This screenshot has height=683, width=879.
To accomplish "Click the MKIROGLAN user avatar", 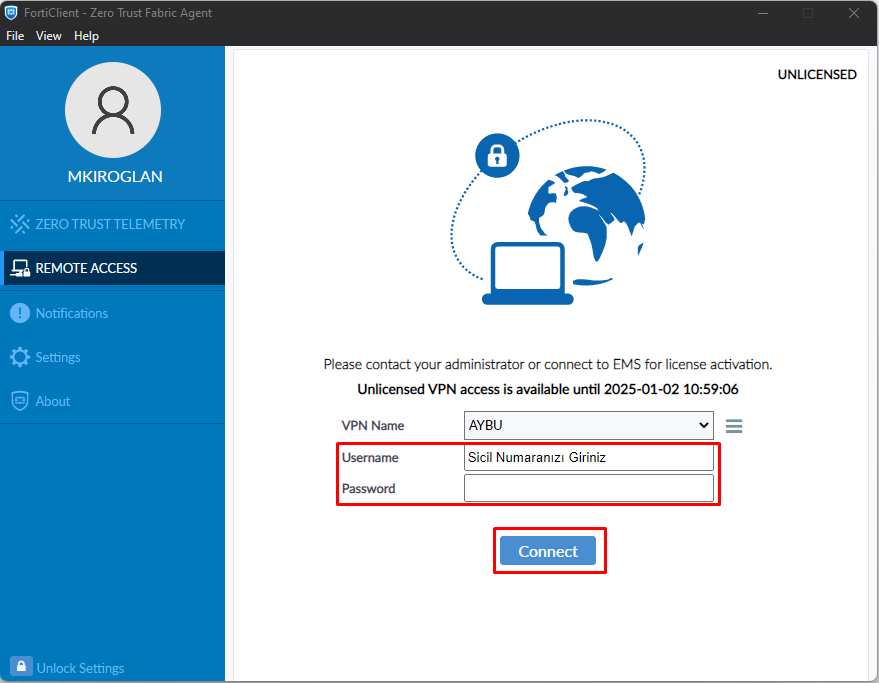I will point(113,110).
